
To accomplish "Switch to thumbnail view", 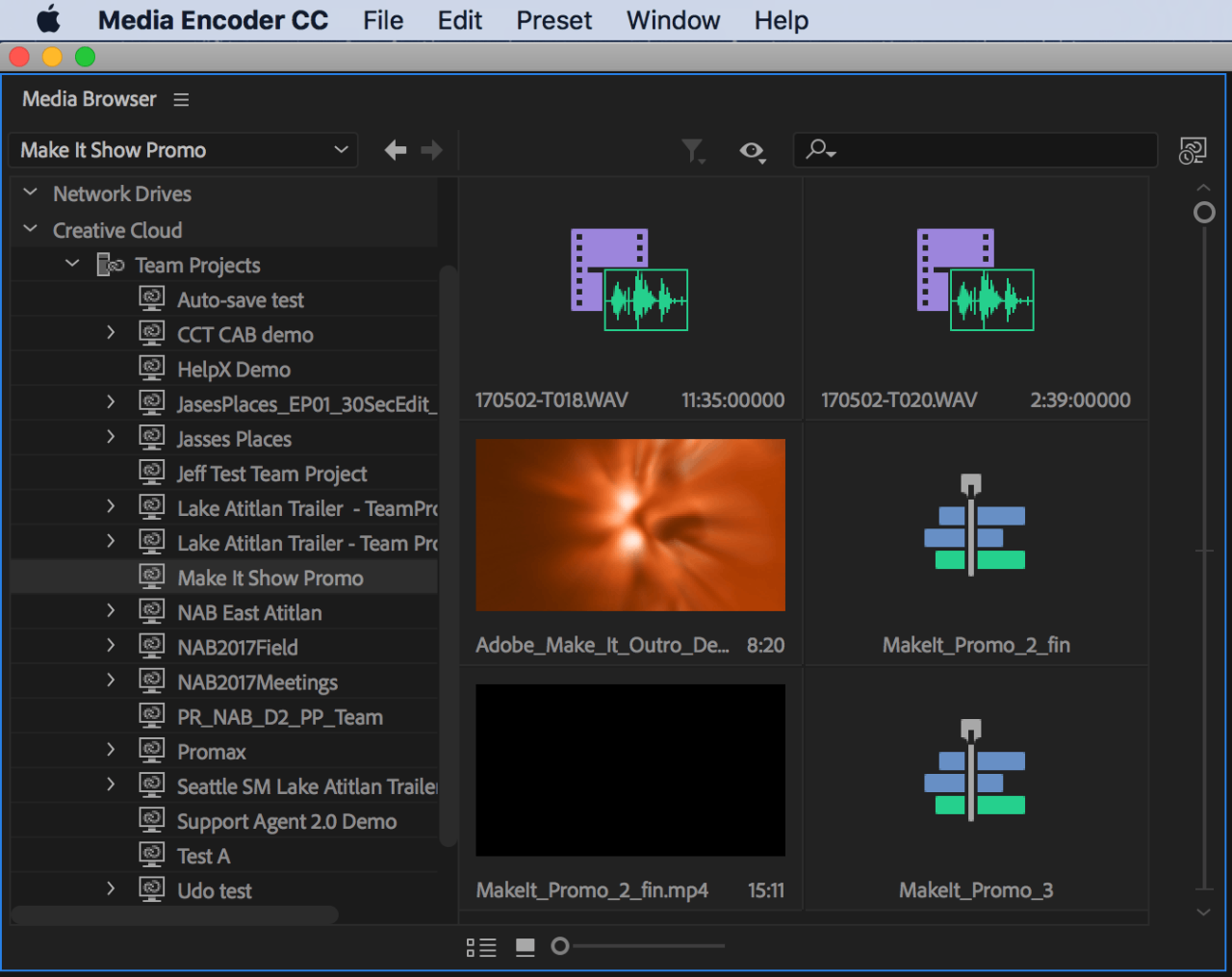I will (525, 947).
